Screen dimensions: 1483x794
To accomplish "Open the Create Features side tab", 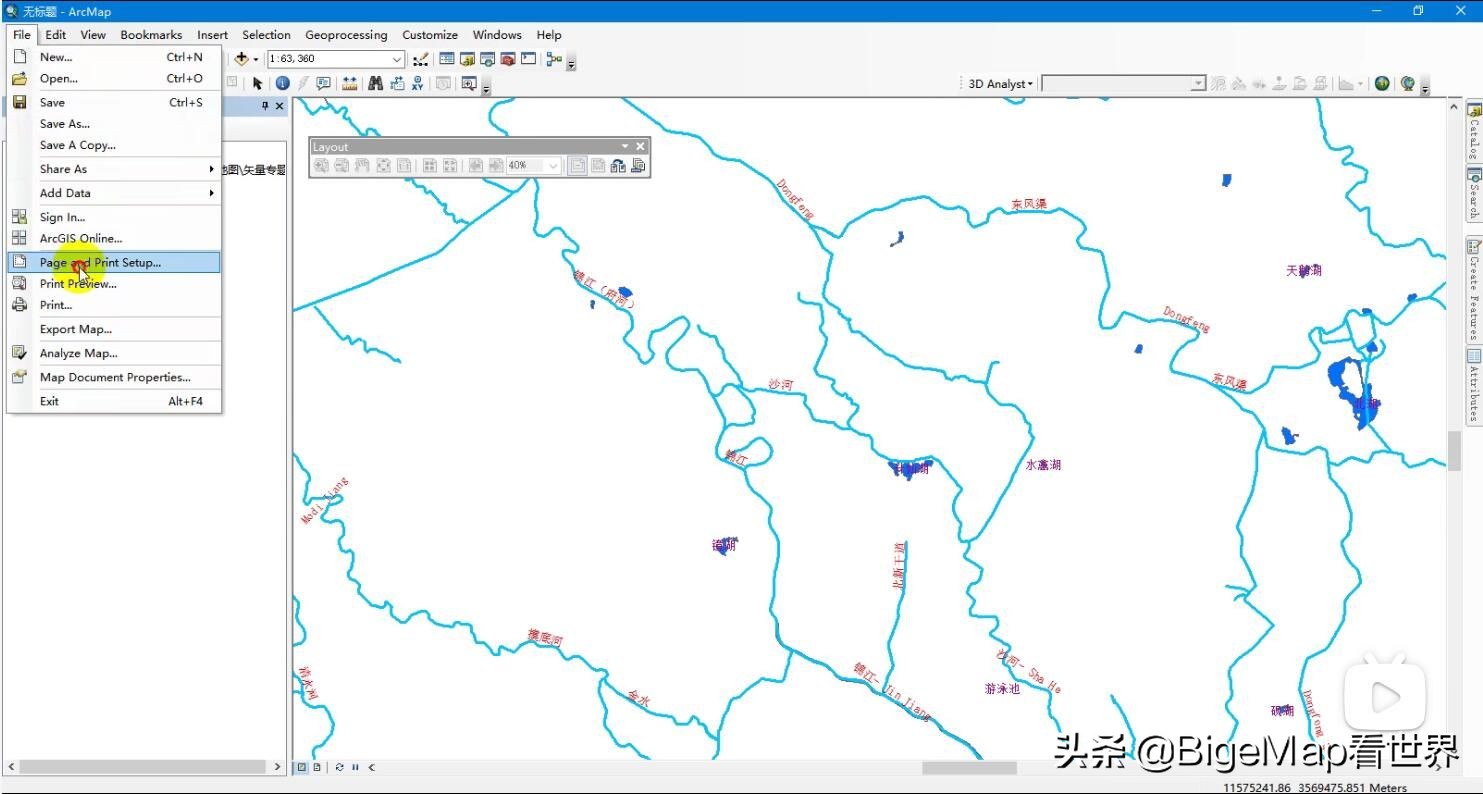I will coord(1473,290).
